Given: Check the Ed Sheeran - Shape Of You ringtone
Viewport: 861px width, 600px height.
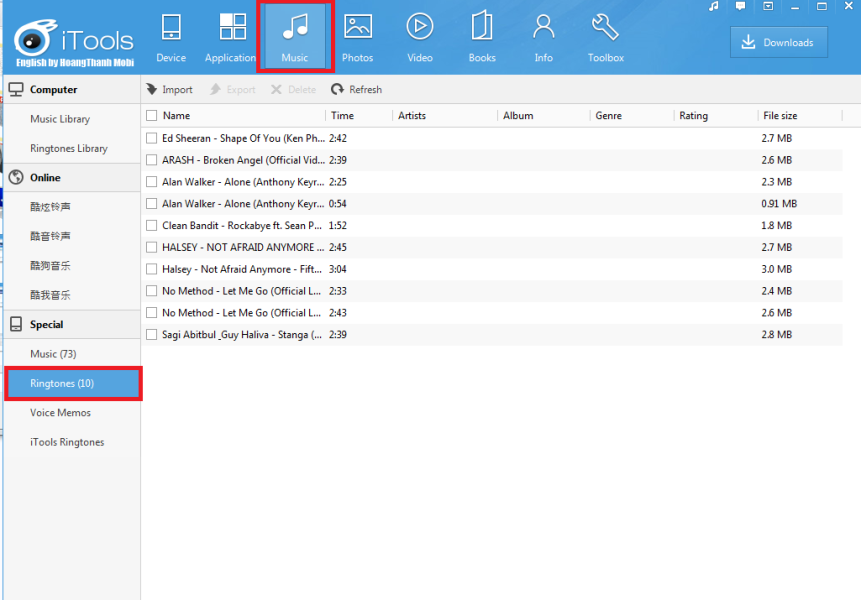Looking at the screenshot, I should 152,138.
